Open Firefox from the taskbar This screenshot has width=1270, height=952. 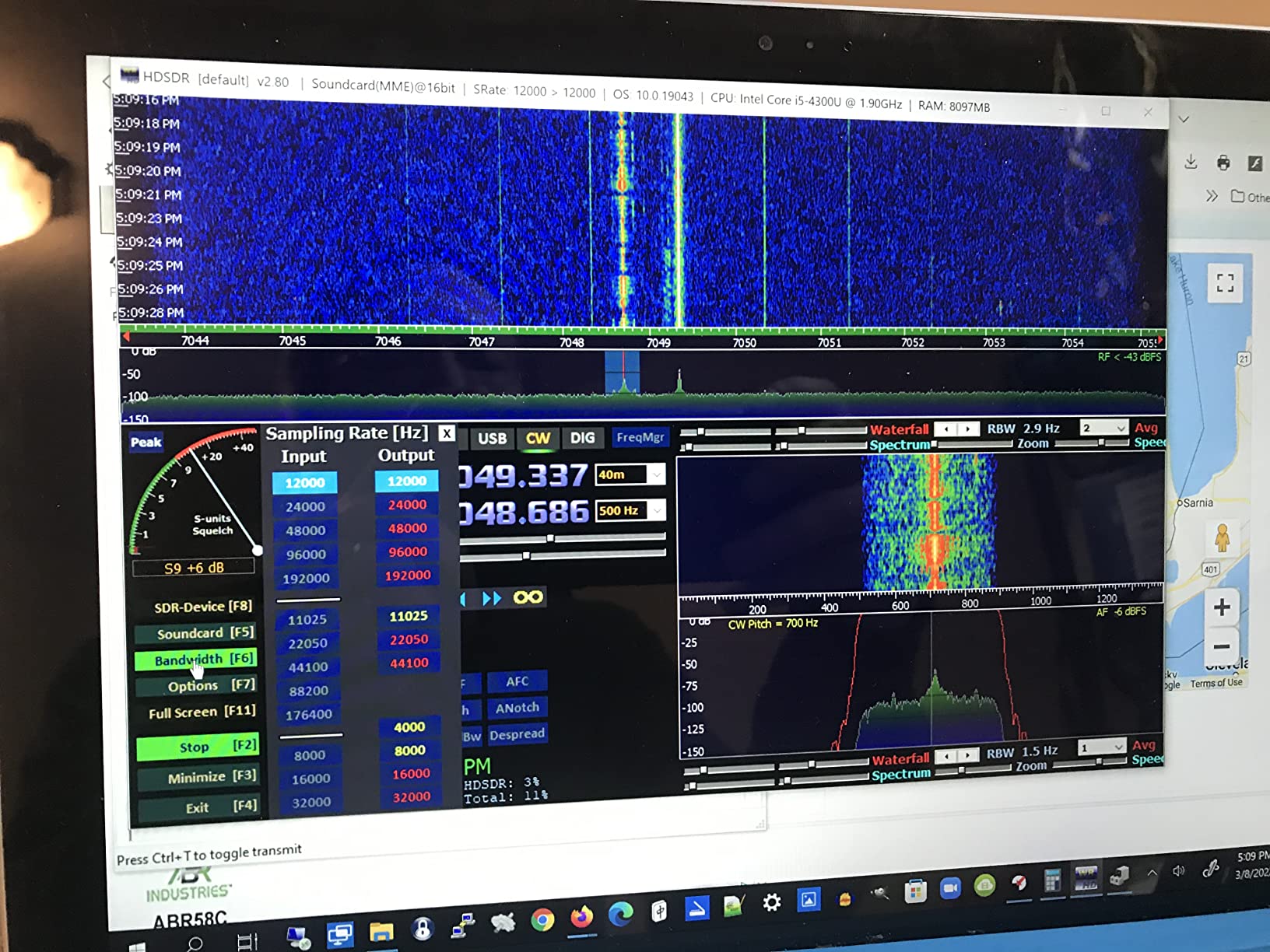point(581,918)
